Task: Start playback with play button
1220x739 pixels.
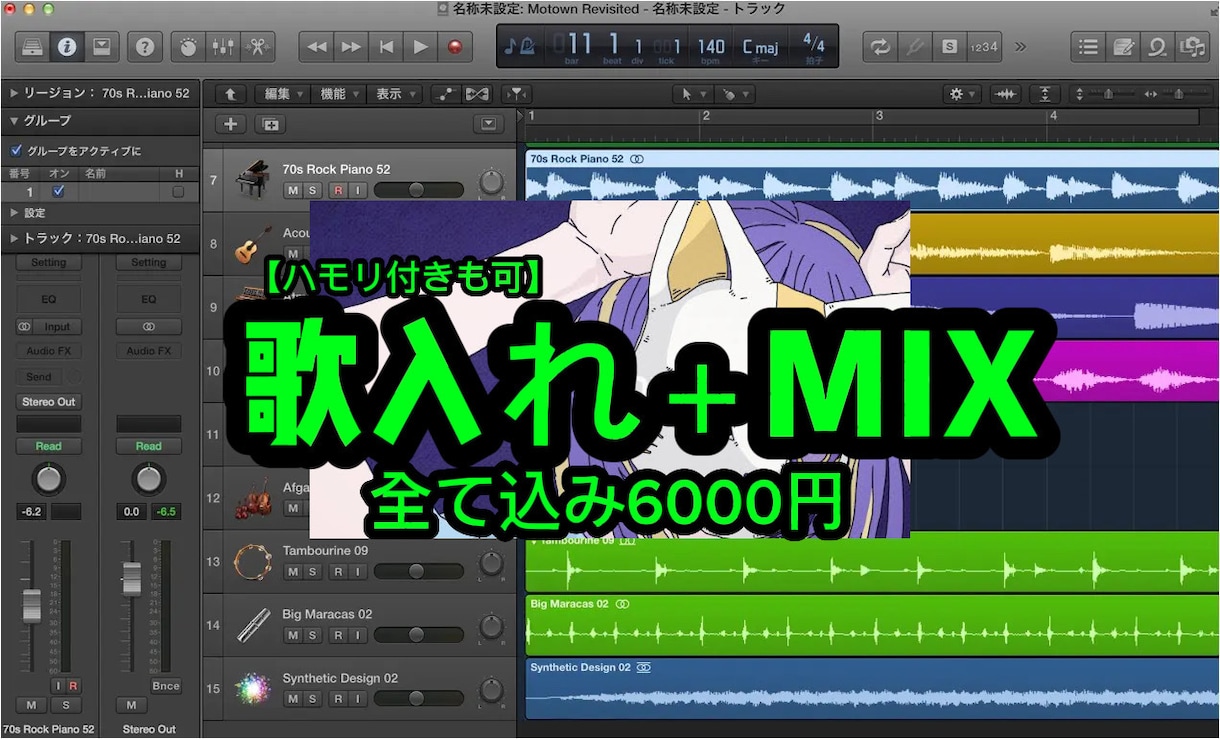Action: (x=421, y=46)
